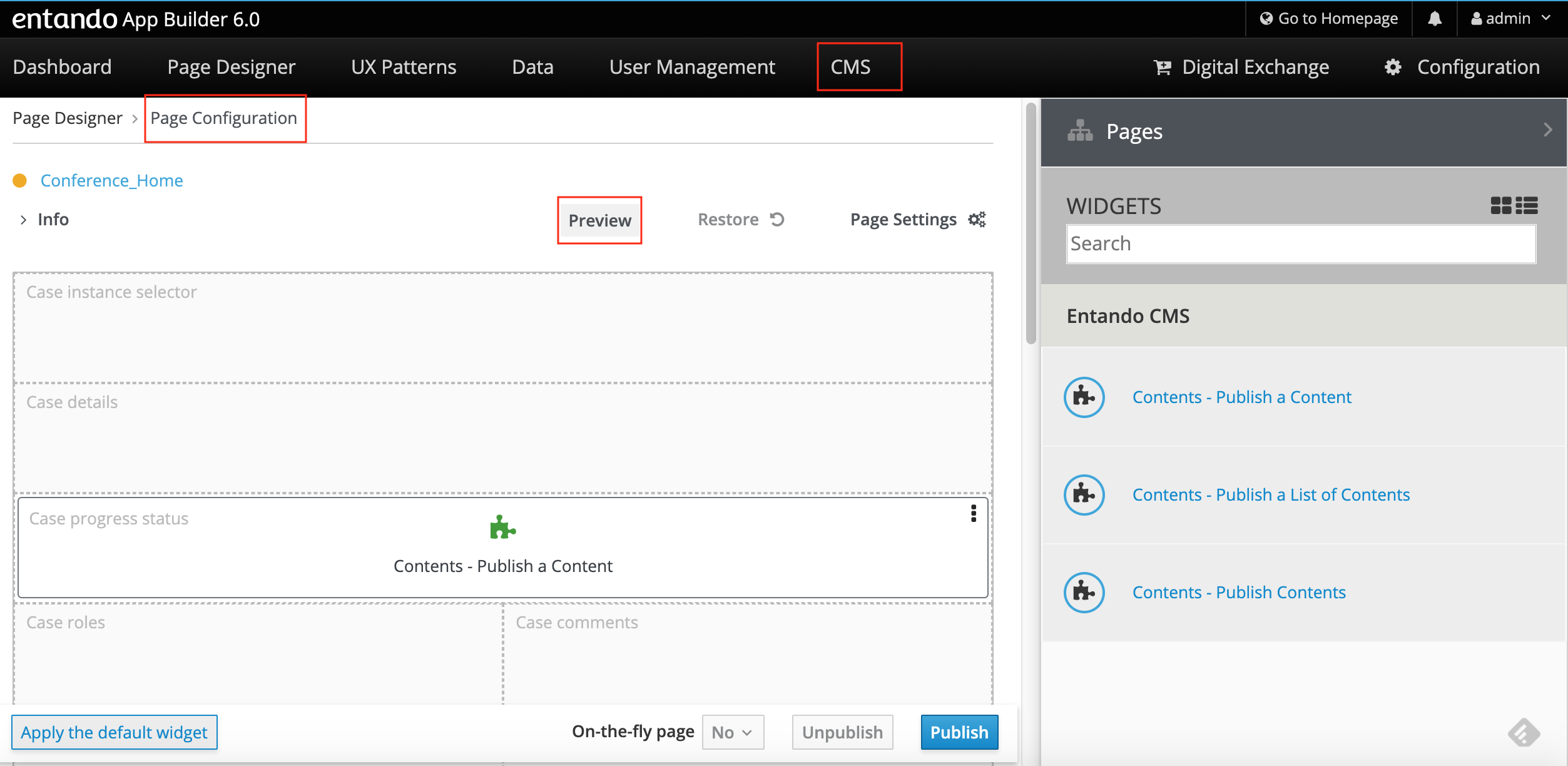Switch widgets to list view icon
The width and height of the screenshot is (1568, 766).
pos(1527,205)
